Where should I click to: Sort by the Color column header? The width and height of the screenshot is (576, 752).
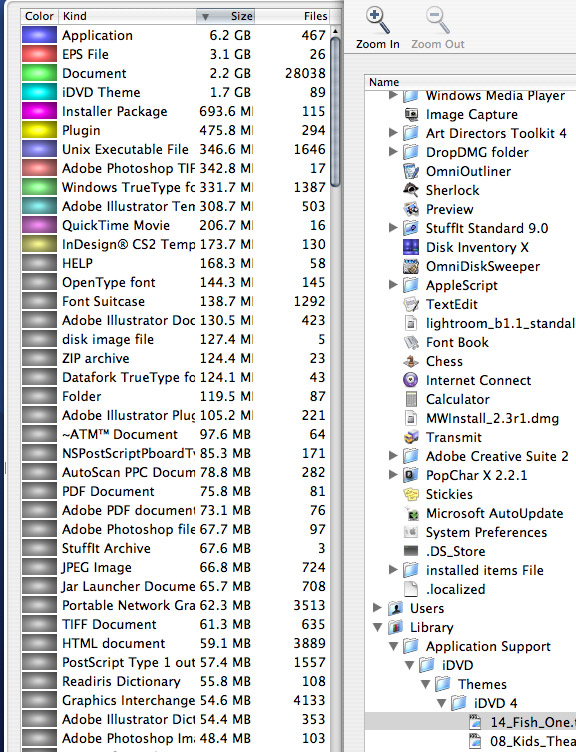(x=39, y=16)
